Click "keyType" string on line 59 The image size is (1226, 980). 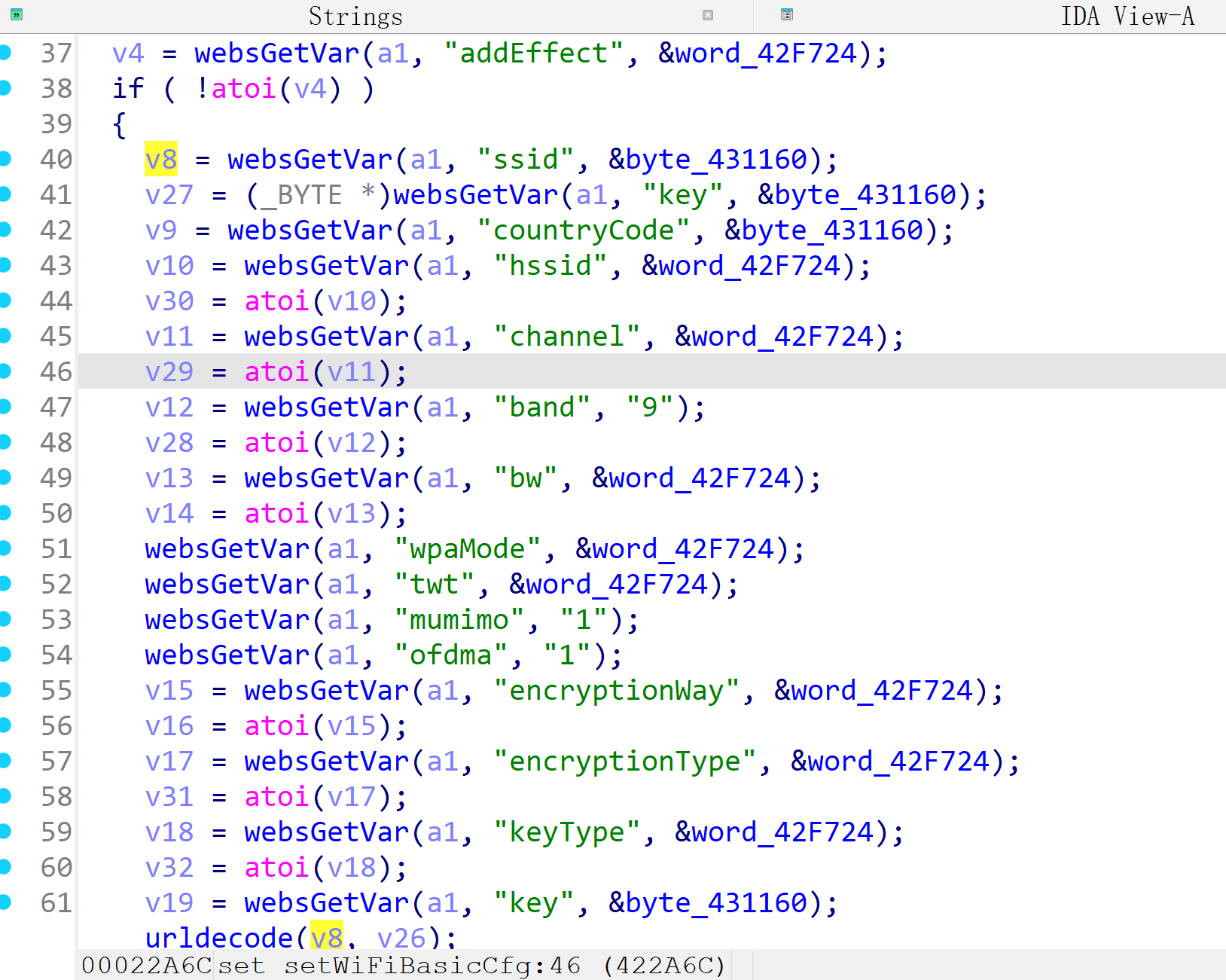click(567, 832)
